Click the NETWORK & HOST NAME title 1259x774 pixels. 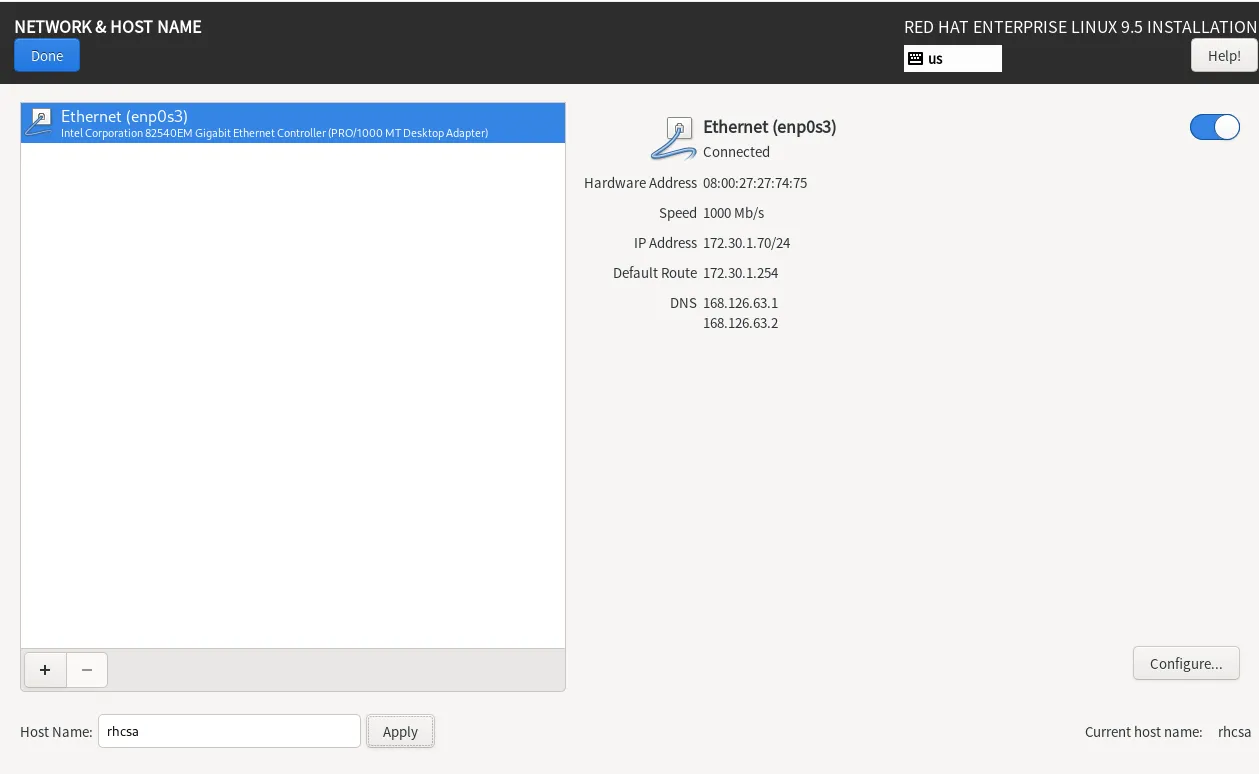pos(108,27)
